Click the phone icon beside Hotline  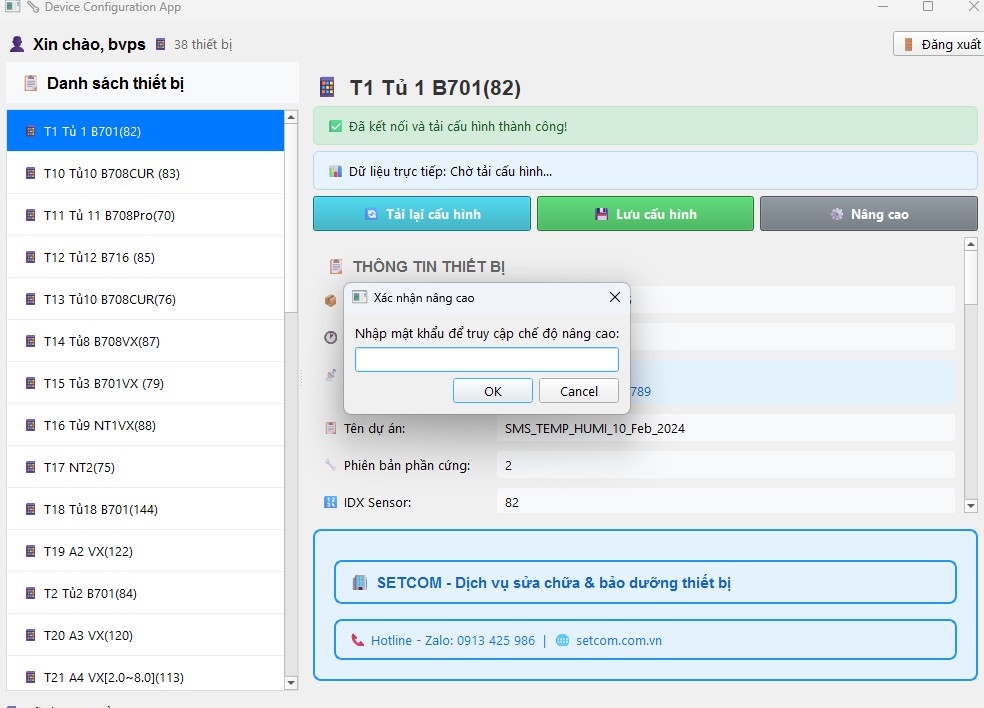[x=358, y=640]
